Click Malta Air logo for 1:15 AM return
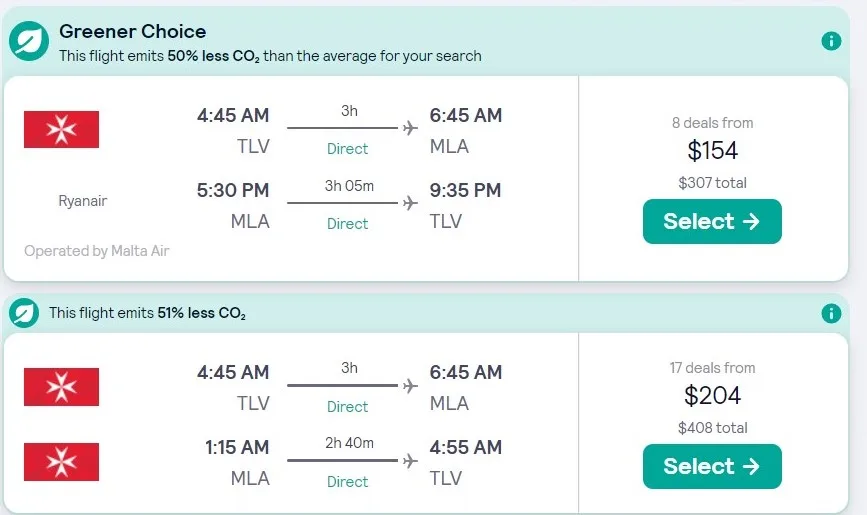Screen dimensions: 867x515 tap(61, 462)
